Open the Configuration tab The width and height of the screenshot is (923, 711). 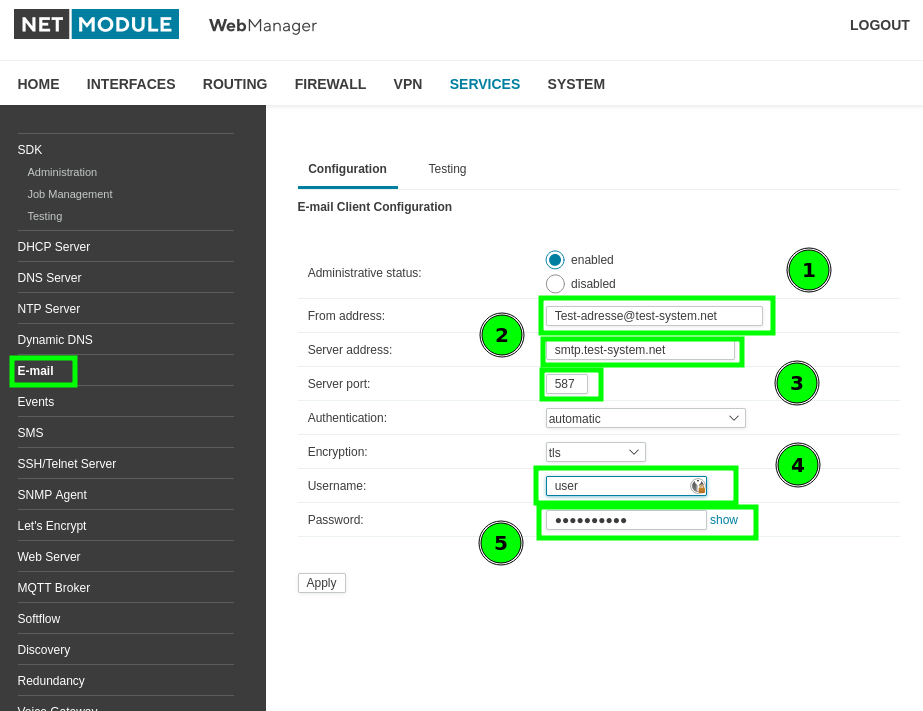point(347,169)
